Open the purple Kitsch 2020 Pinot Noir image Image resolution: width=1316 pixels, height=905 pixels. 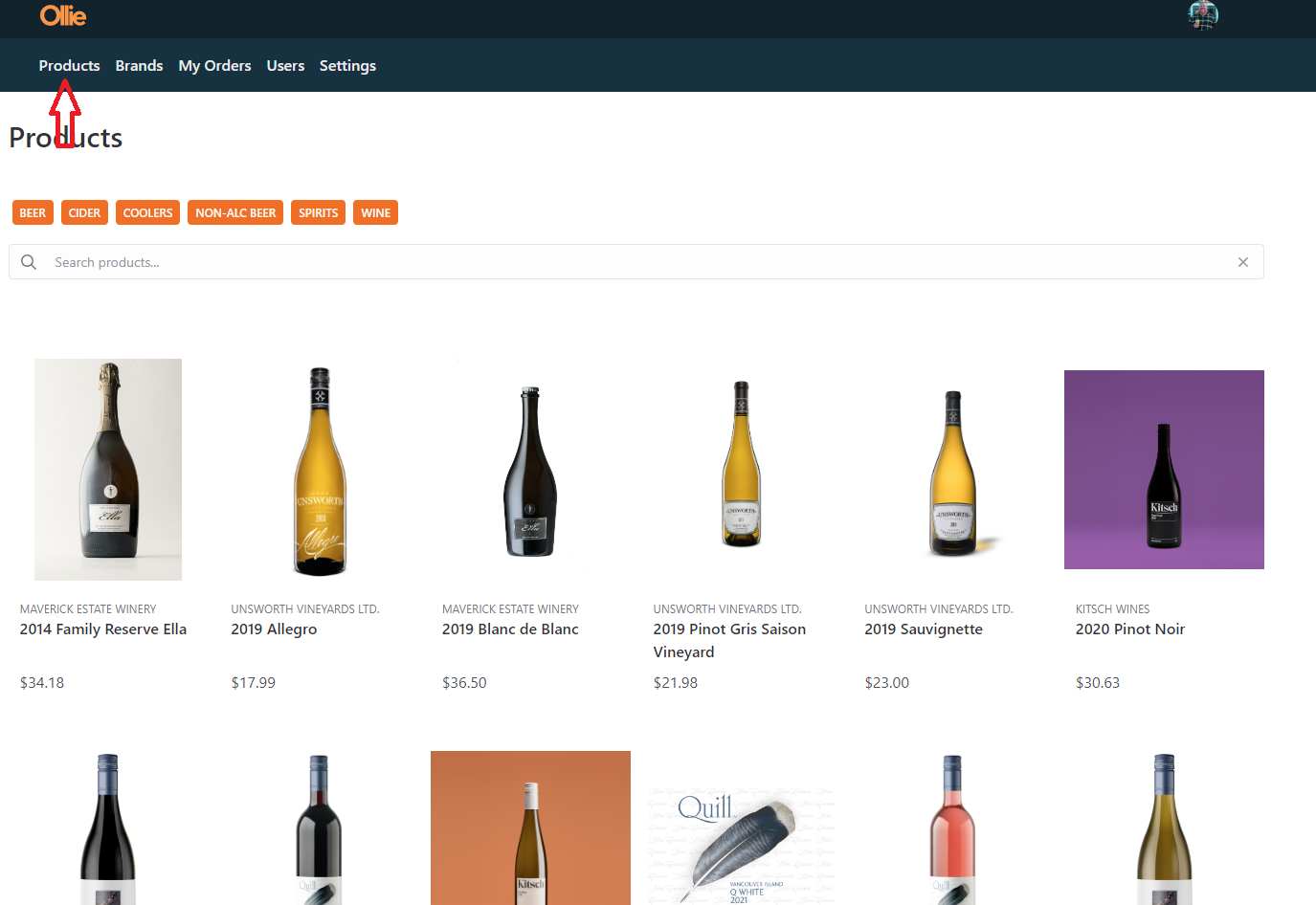[x=1164, y=470]
